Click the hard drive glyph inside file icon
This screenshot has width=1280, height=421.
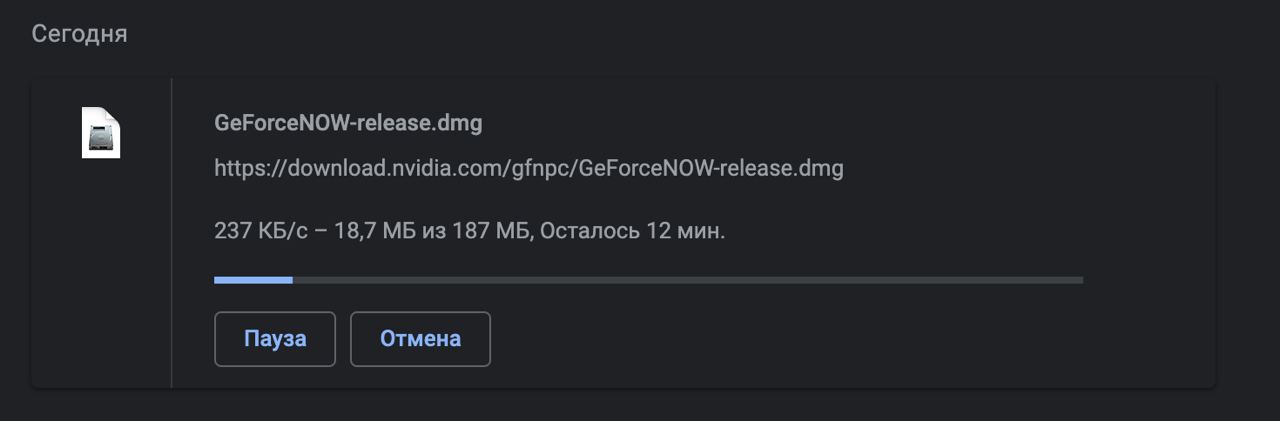(x=101, y=138)
